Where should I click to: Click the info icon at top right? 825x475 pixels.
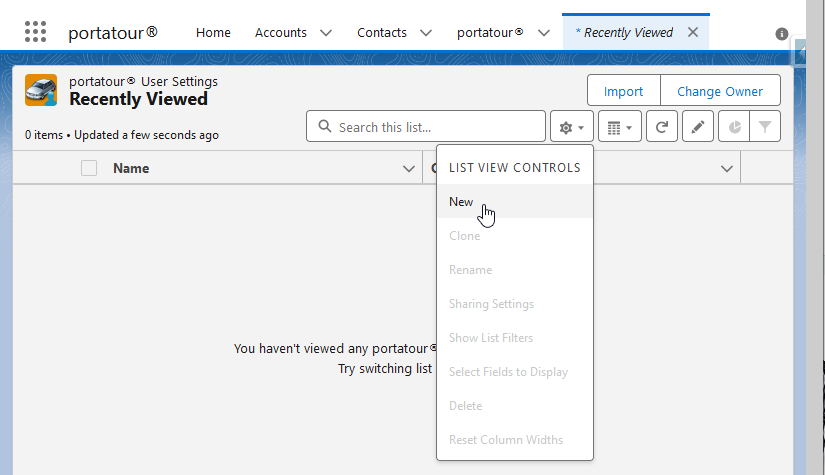pyautogui.click(x=781, y=34)
